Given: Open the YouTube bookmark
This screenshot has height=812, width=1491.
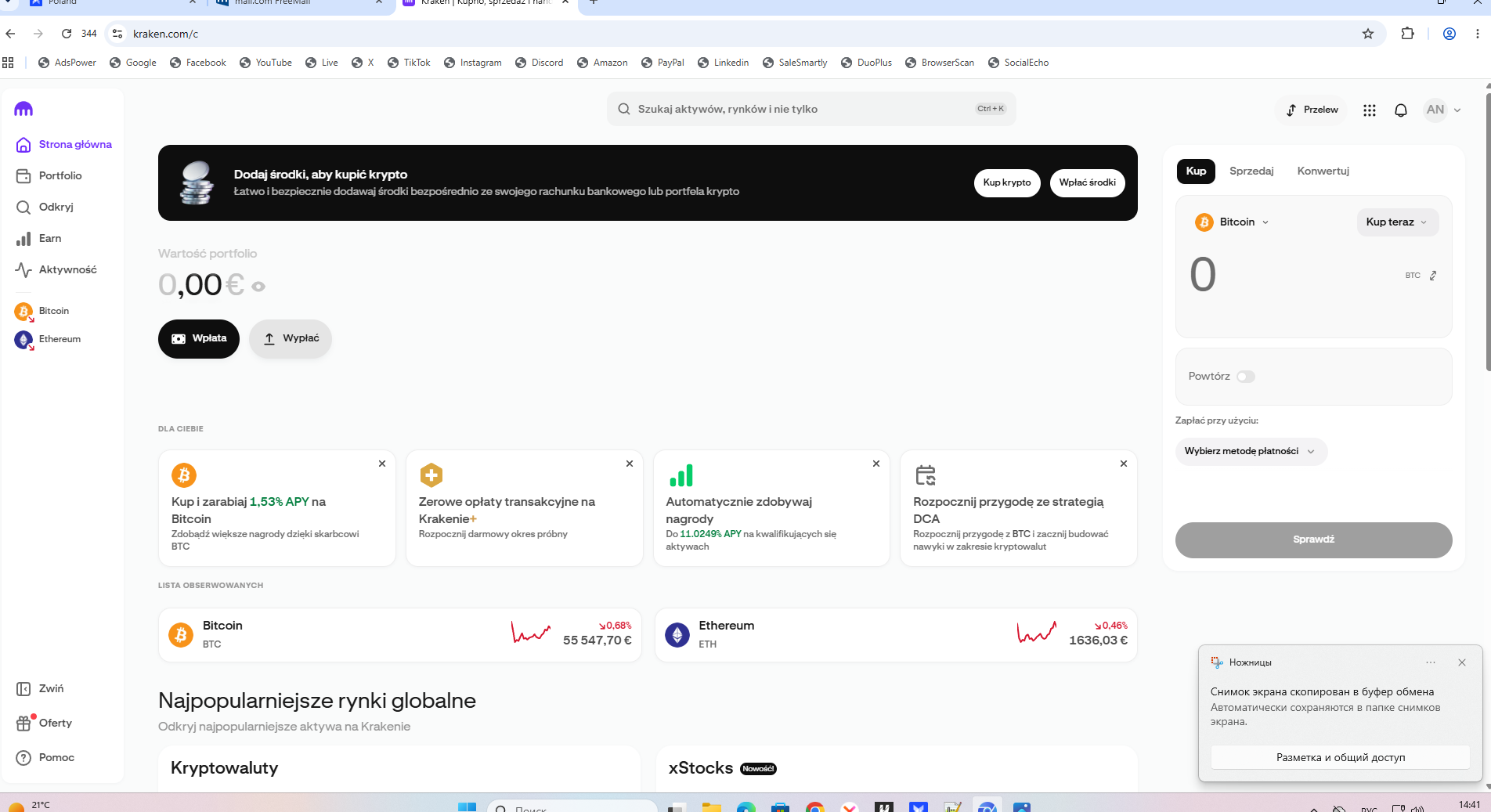Looking at the screenshot, I should [265, 63].
